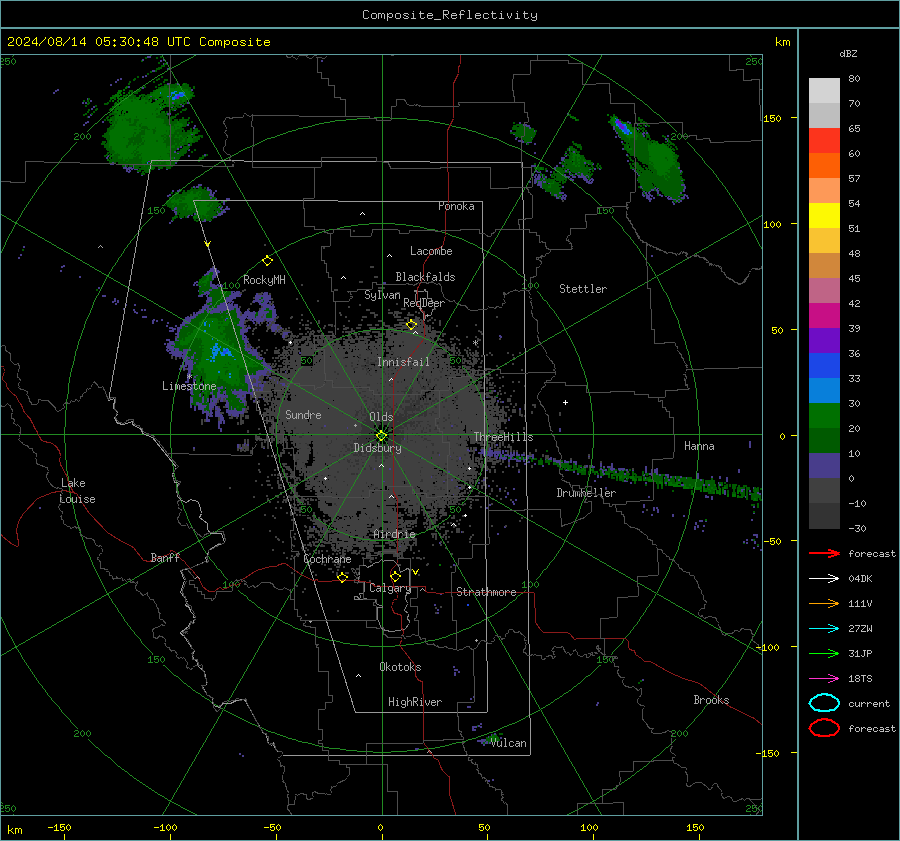Viewport: 900px width, 841px height.
Task: Click the magenta 18TS arrow icon
Action: click(x=824, y=679)
